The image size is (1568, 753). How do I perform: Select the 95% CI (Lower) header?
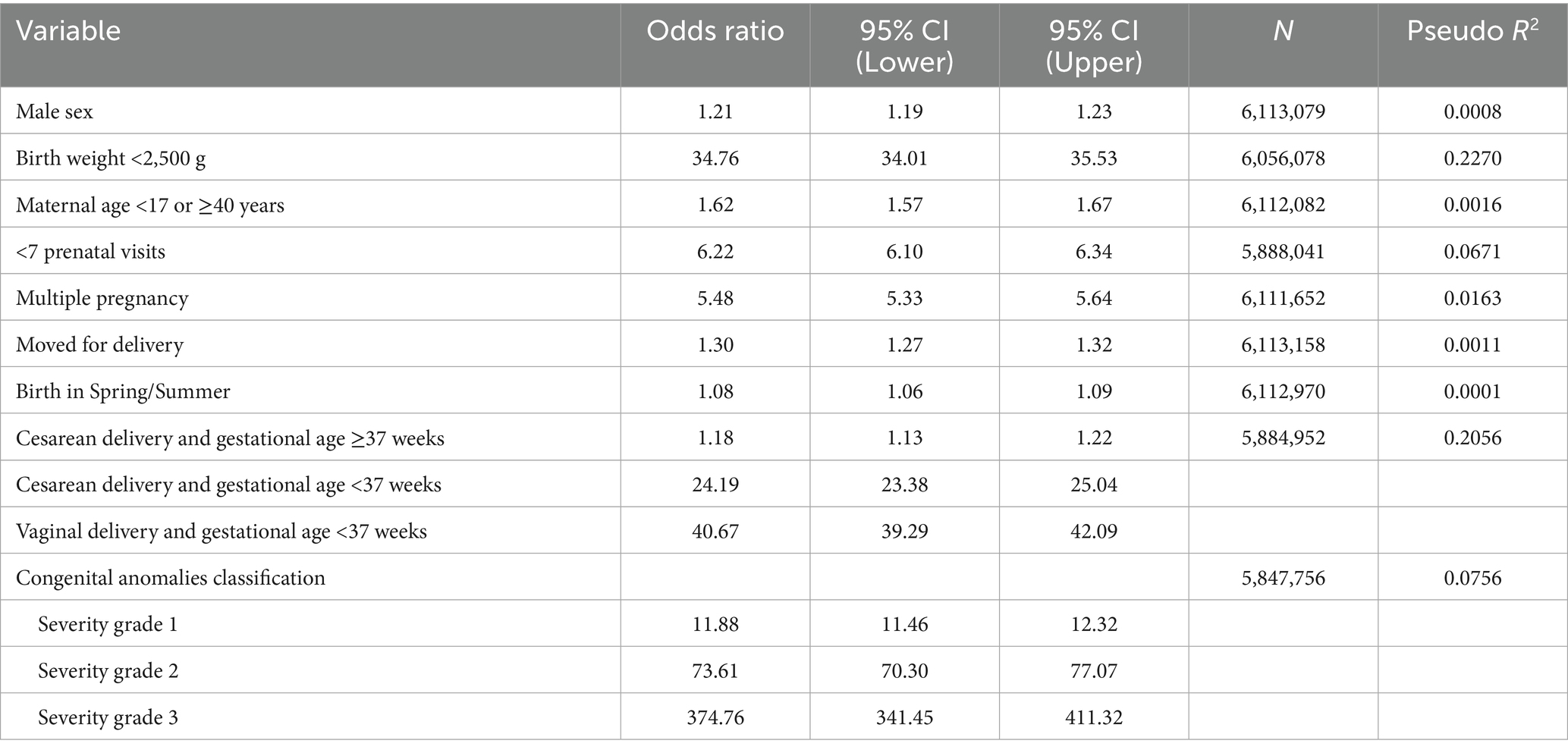pyautogui.click(x=904, y=45)
